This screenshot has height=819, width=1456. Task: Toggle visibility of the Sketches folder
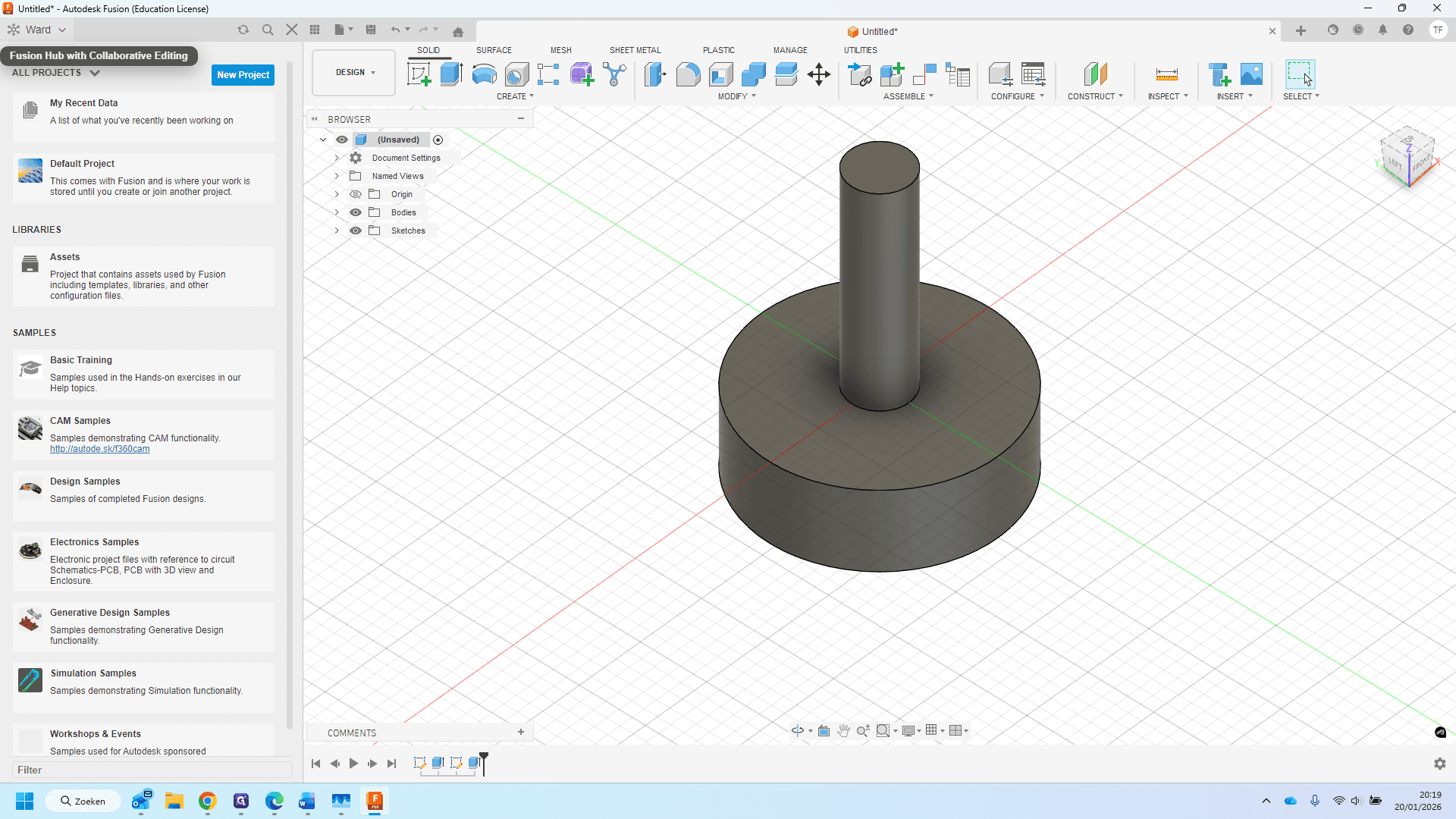pyautogui.click(x=356, y=231)
